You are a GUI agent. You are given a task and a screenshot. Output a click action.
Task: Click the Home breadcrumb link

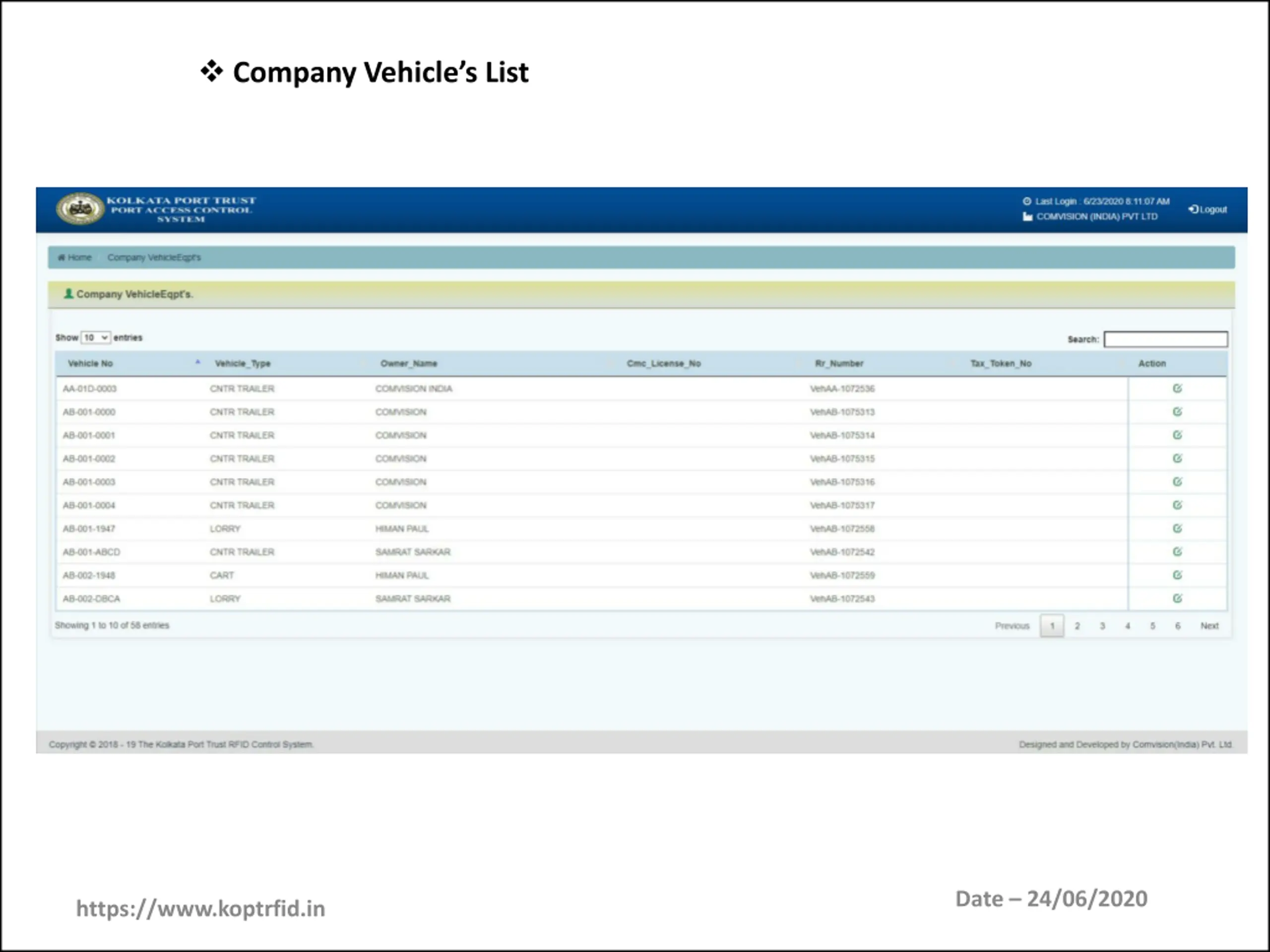[80, 258]
